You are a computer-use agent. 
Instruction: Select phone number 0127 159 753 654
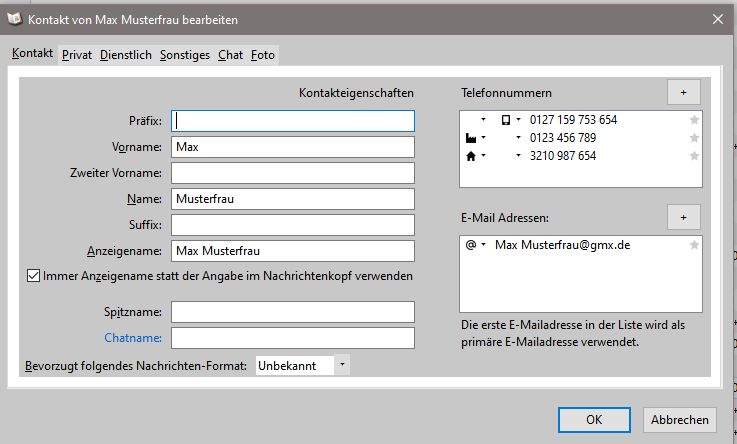[x=573, y=120]
